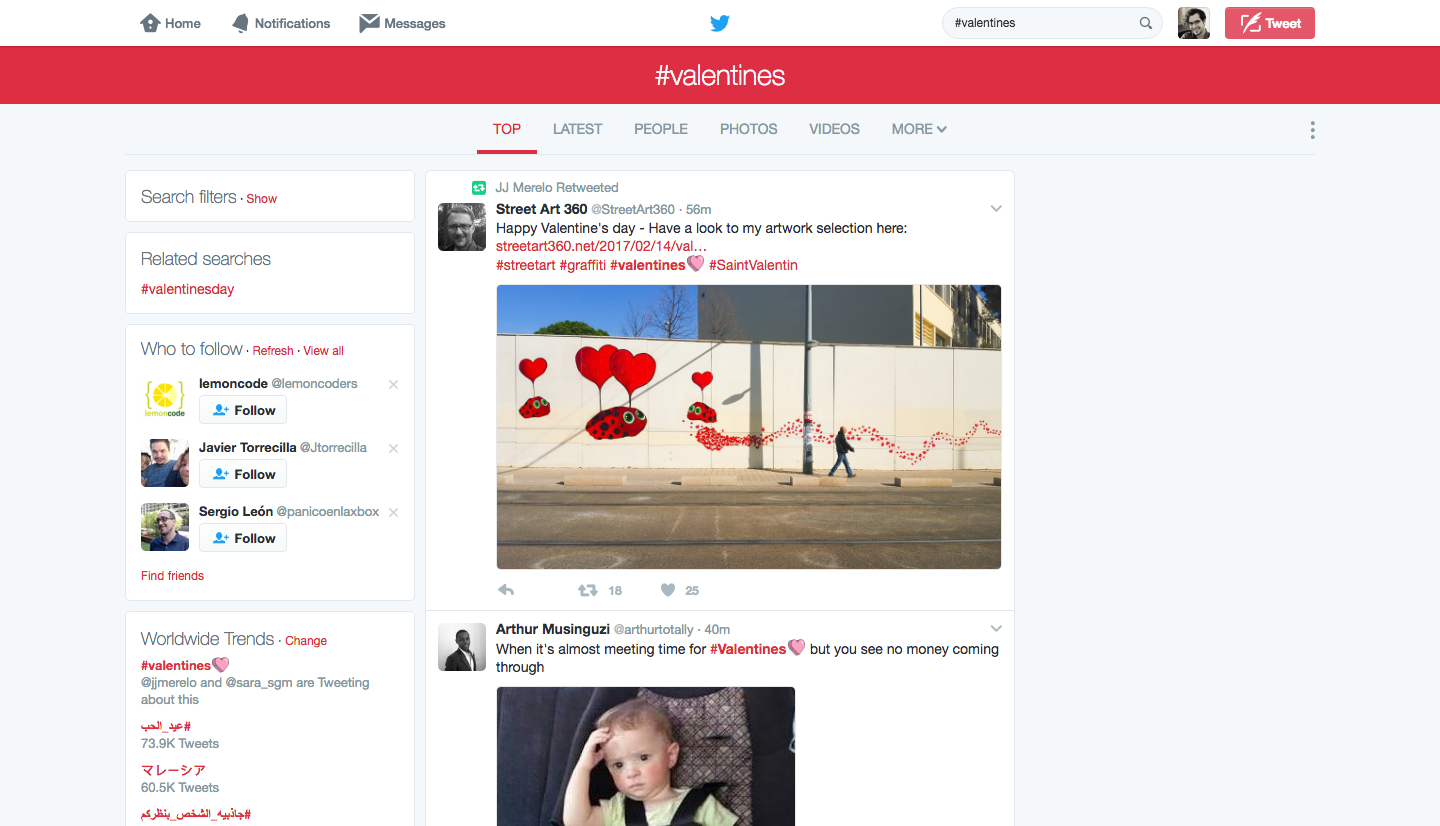
Task: Open the streetart360.net article link
Action: [601, 247]
